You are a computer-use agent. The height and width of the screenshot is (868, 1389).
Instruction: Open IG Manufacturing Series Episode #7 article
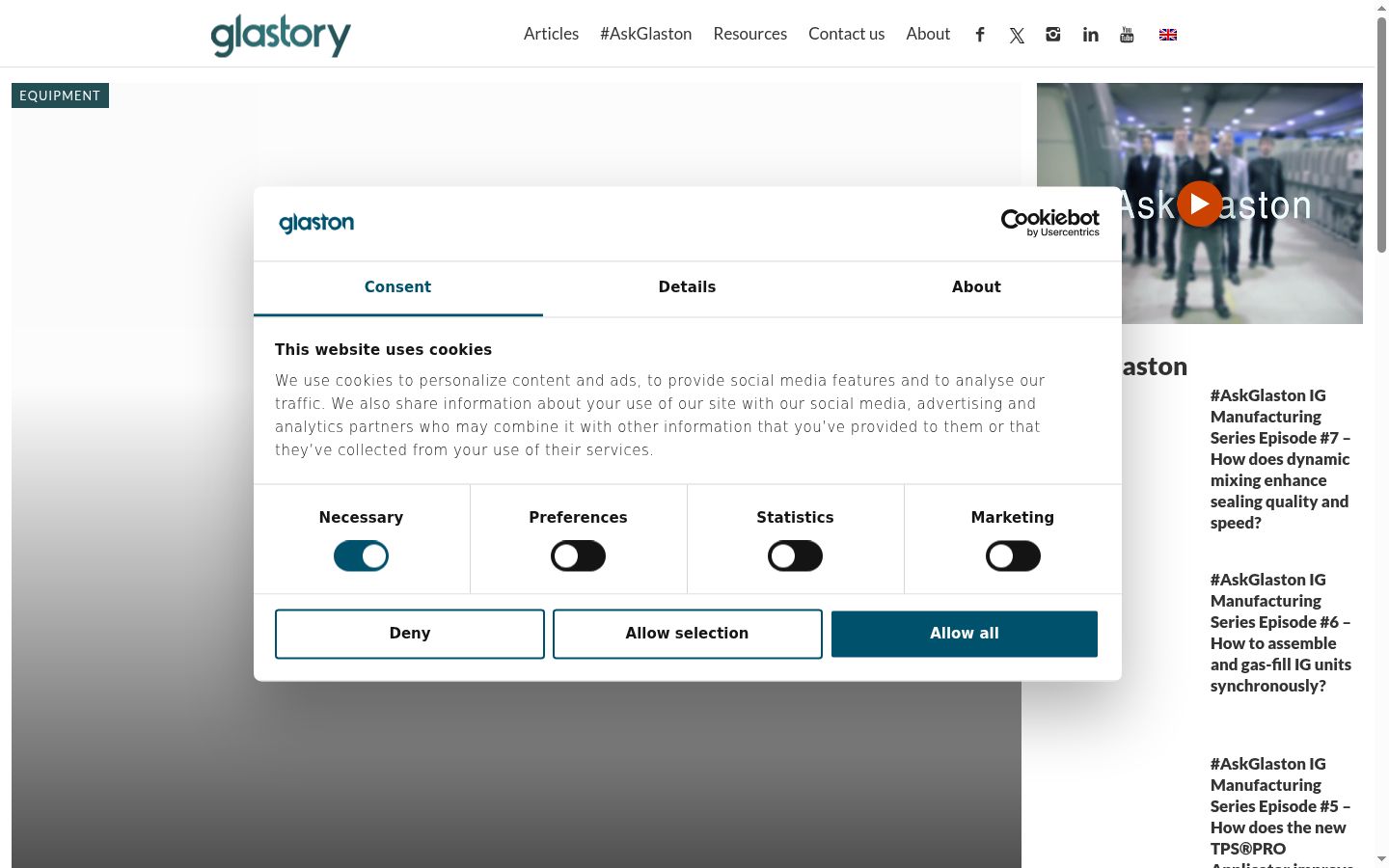[1281, 459]
